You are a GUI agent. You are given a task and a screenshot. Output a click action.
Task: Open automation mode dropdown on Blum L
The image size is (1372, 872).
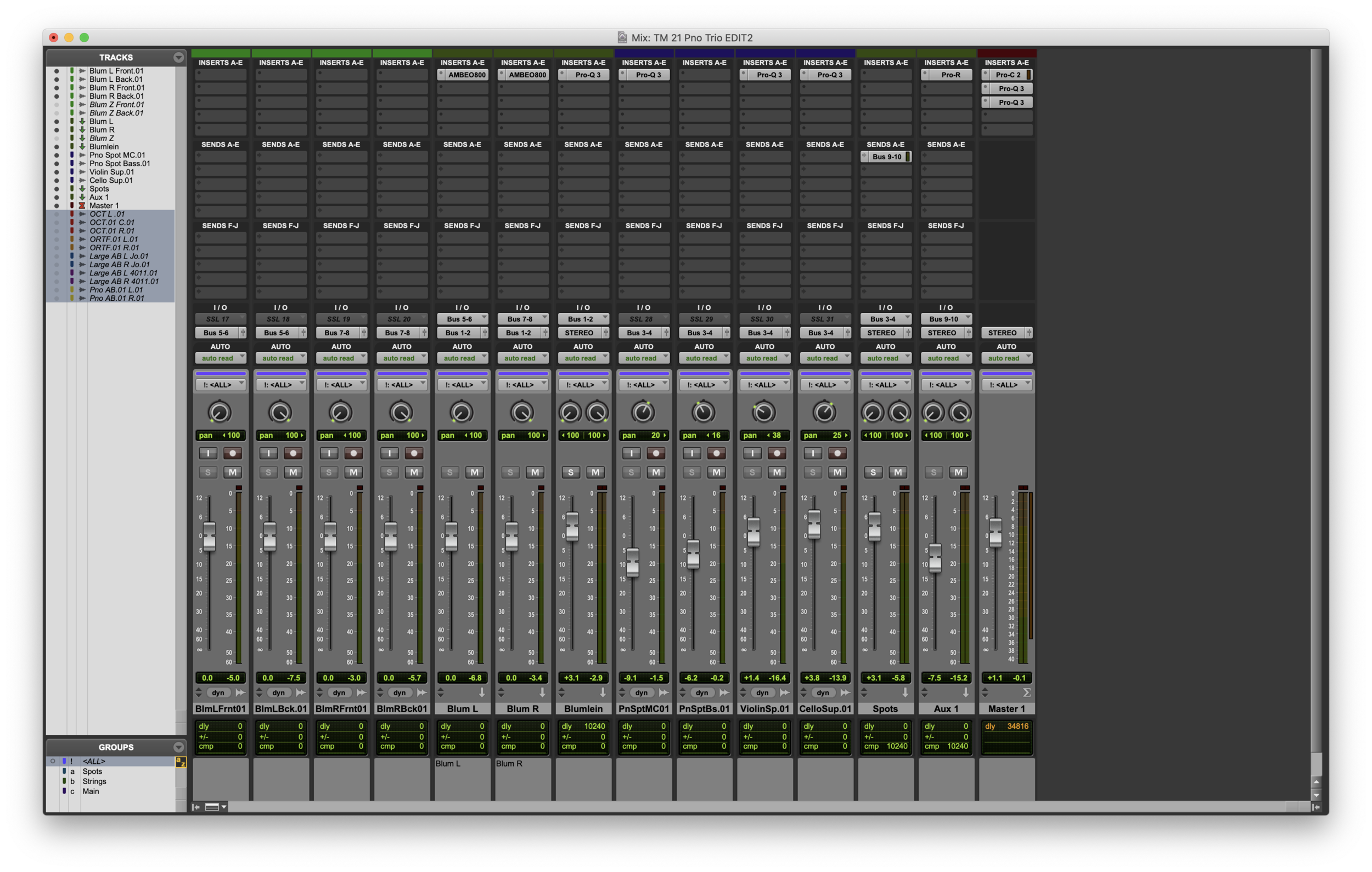462,358
